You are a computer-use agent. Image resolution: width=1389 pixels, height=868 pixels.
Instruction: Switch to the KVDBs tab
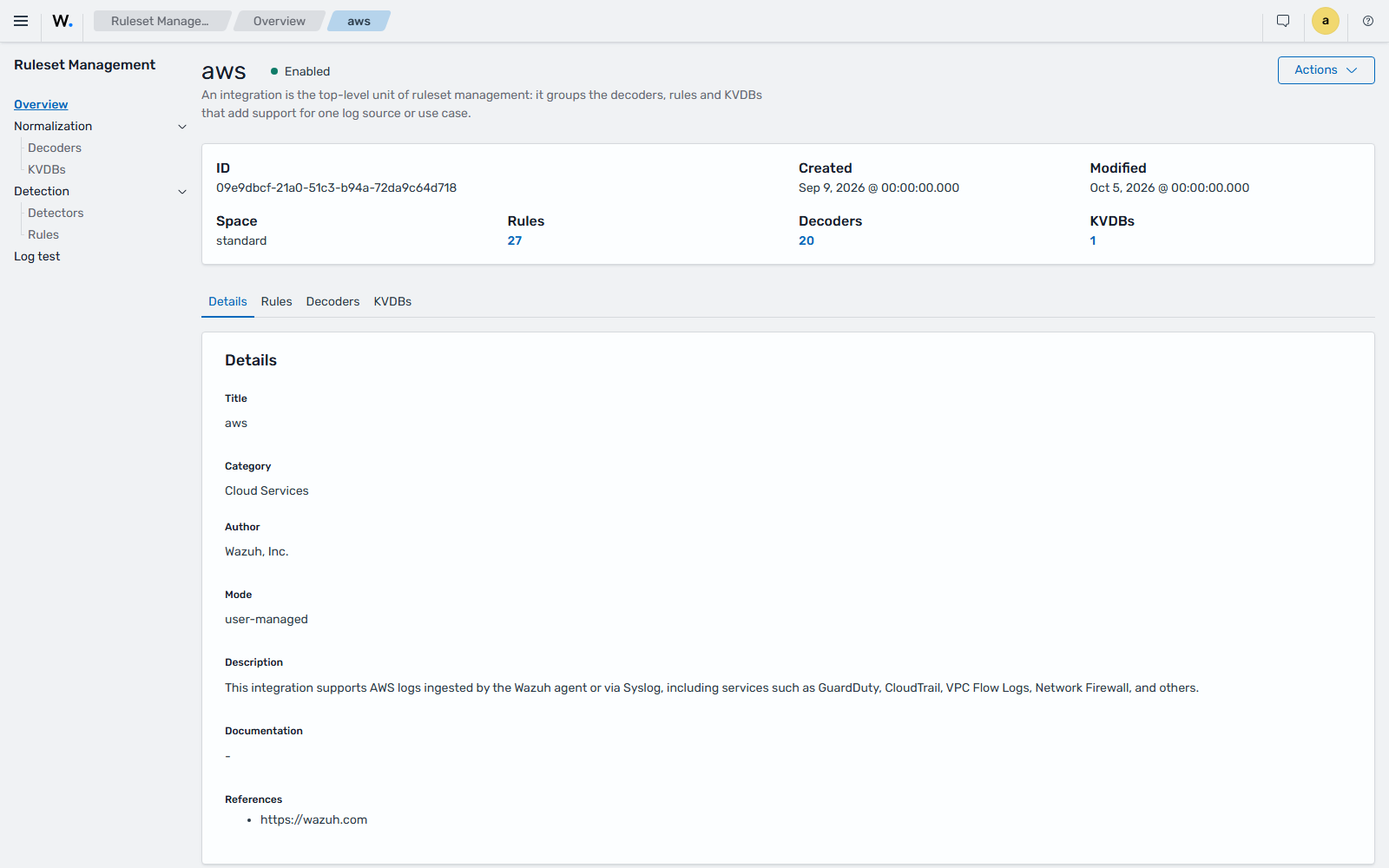(x=392, y=301)
